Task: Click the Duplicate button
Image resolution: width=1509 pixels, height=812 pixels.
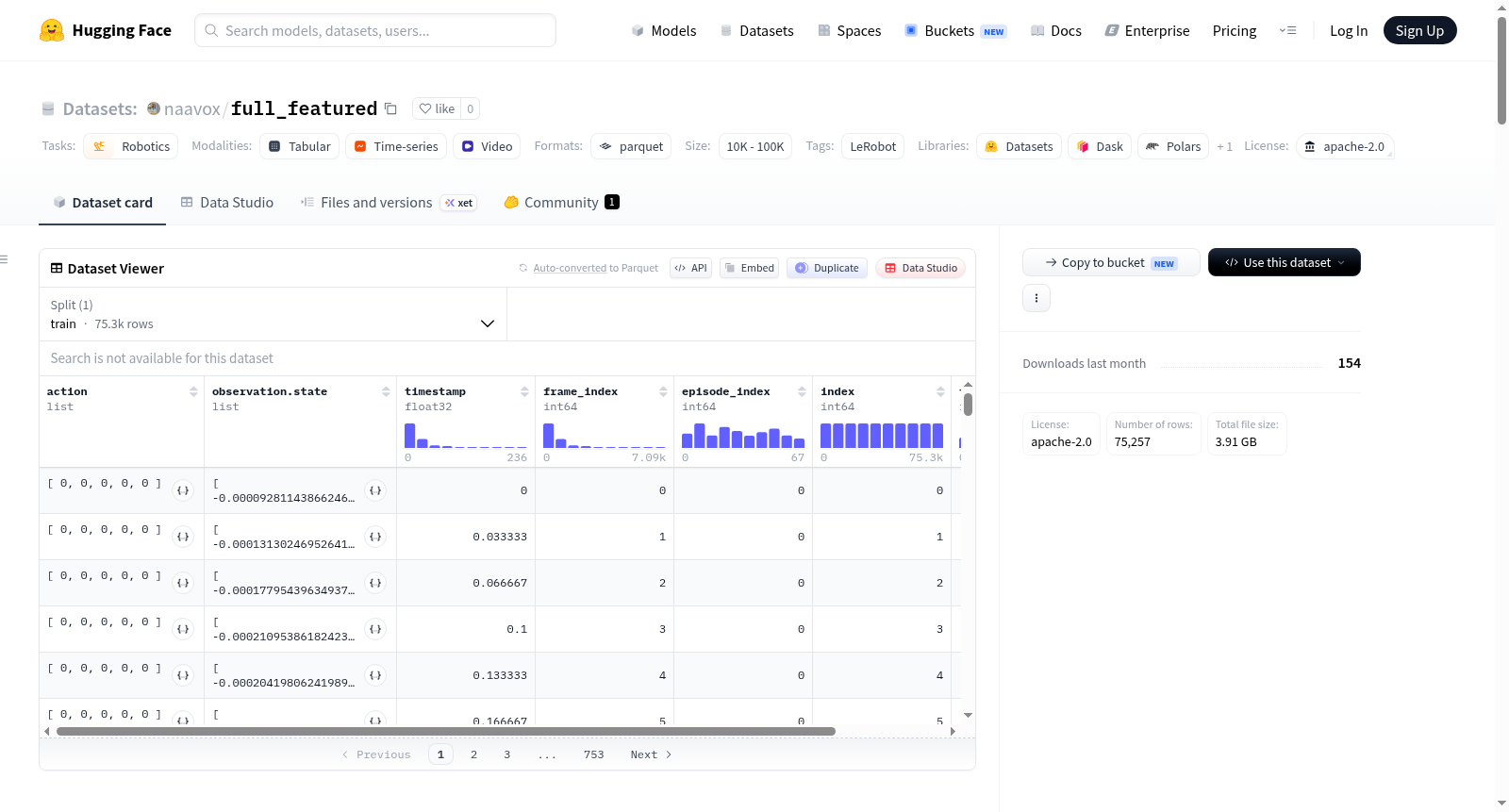Action: (827, 268)
